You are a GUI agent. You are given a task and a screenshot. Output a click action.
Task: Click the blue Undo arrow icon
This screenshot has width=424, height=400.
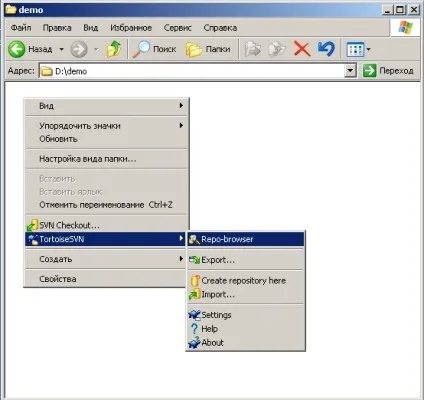click(x=326, y=49)
